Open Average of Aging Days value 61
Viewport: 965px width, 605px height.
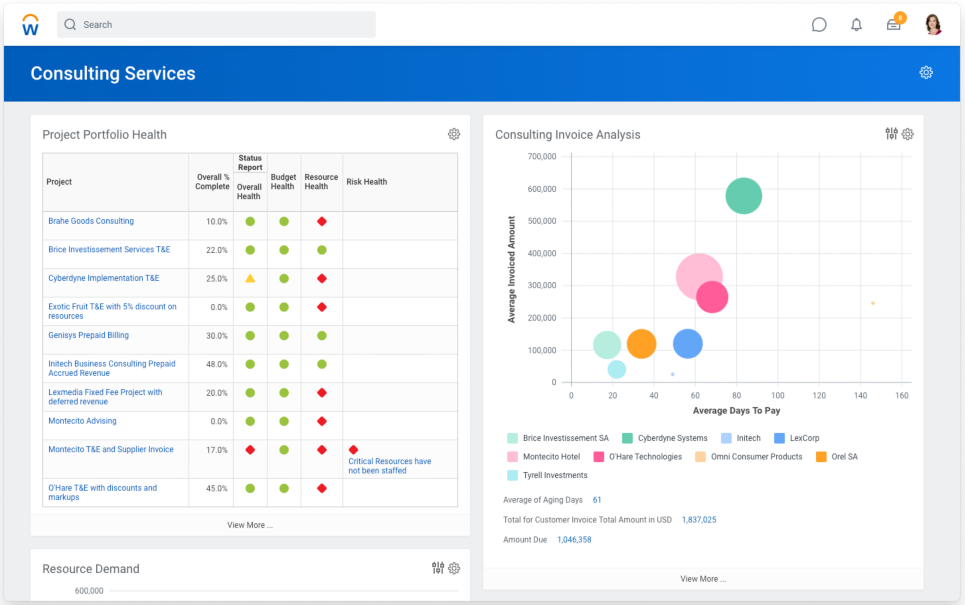[596, 500]
